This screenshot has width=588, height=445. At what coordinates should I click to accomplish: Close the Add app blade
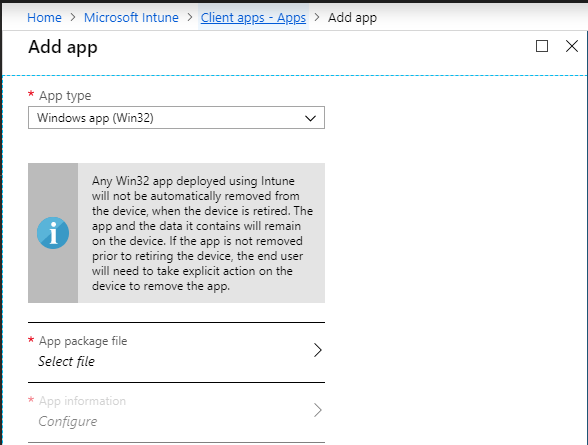pyautogui.click(x=572, y=46)
